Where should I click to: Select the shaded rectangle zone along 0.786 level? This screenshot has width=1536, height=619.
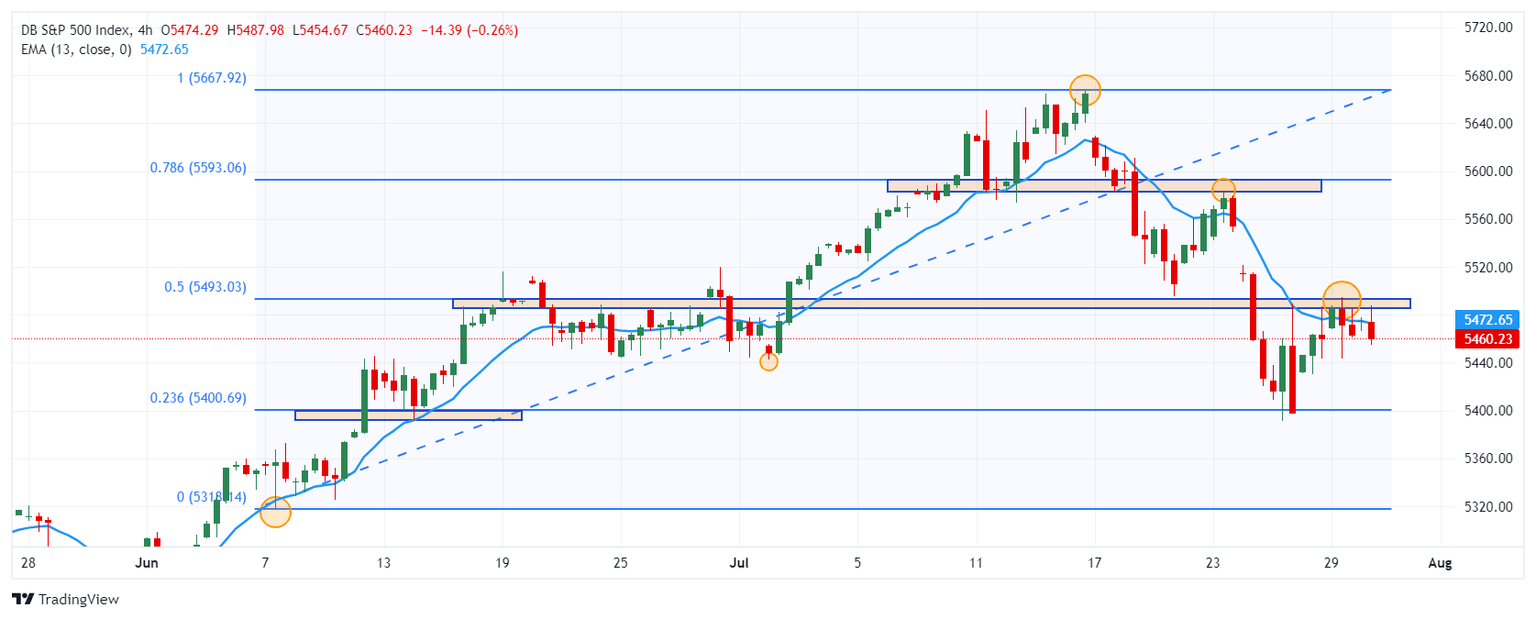(x=1104, y=186)
